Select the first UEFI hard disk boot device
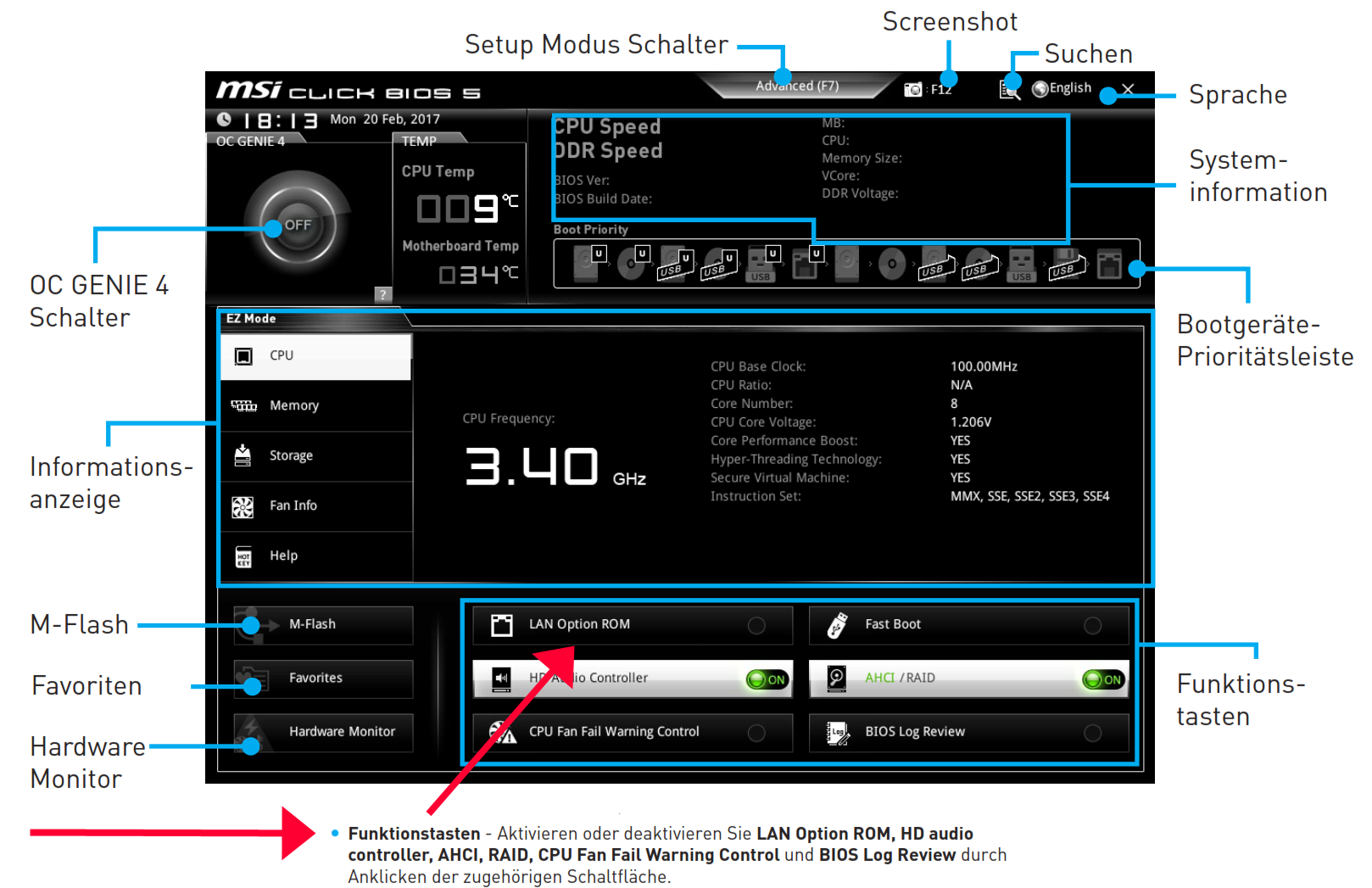The image size is (1372, 888). [589, 264]
